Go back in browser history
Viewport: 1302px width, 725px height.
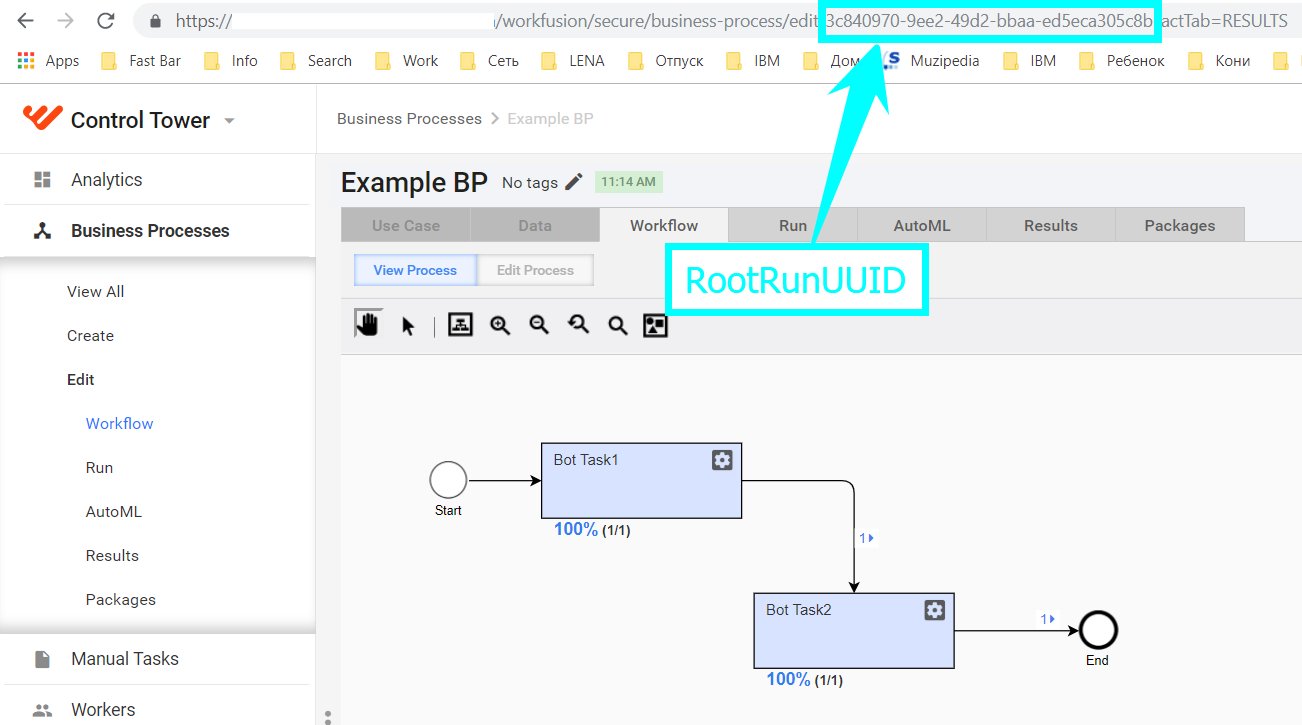25,20
